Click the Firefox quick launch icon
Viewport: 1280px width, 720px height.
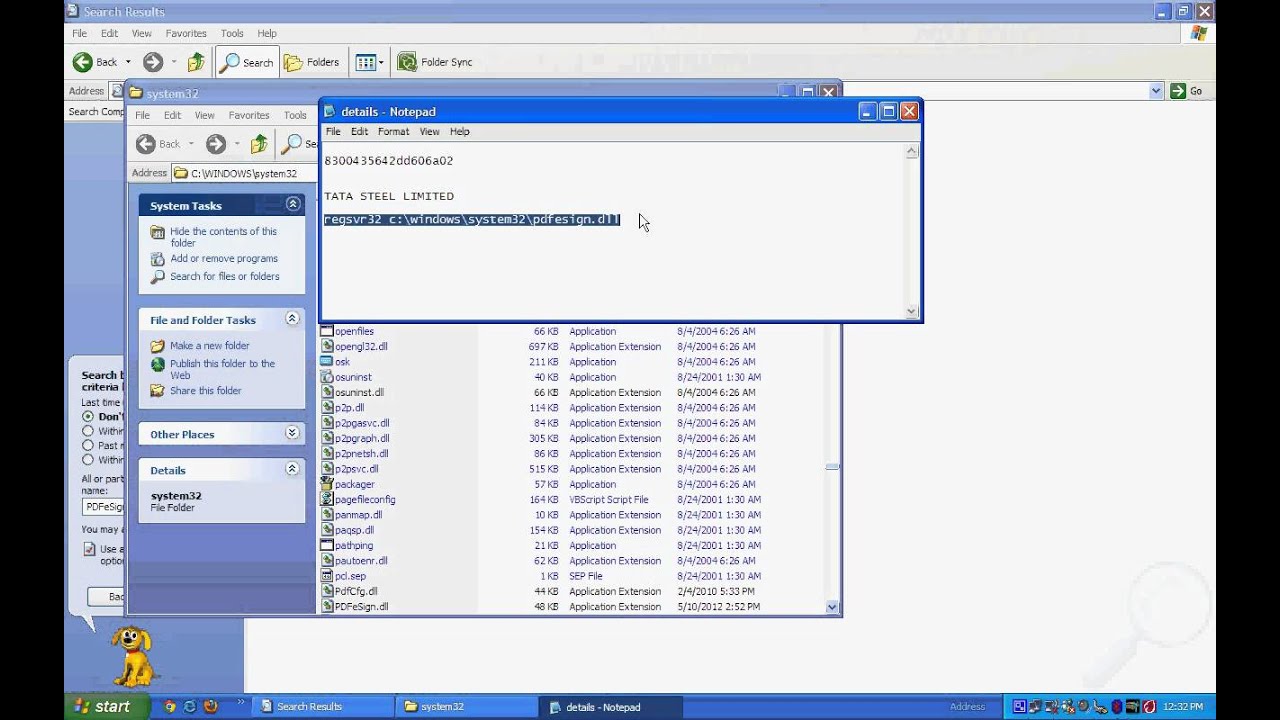click(210, 706)
